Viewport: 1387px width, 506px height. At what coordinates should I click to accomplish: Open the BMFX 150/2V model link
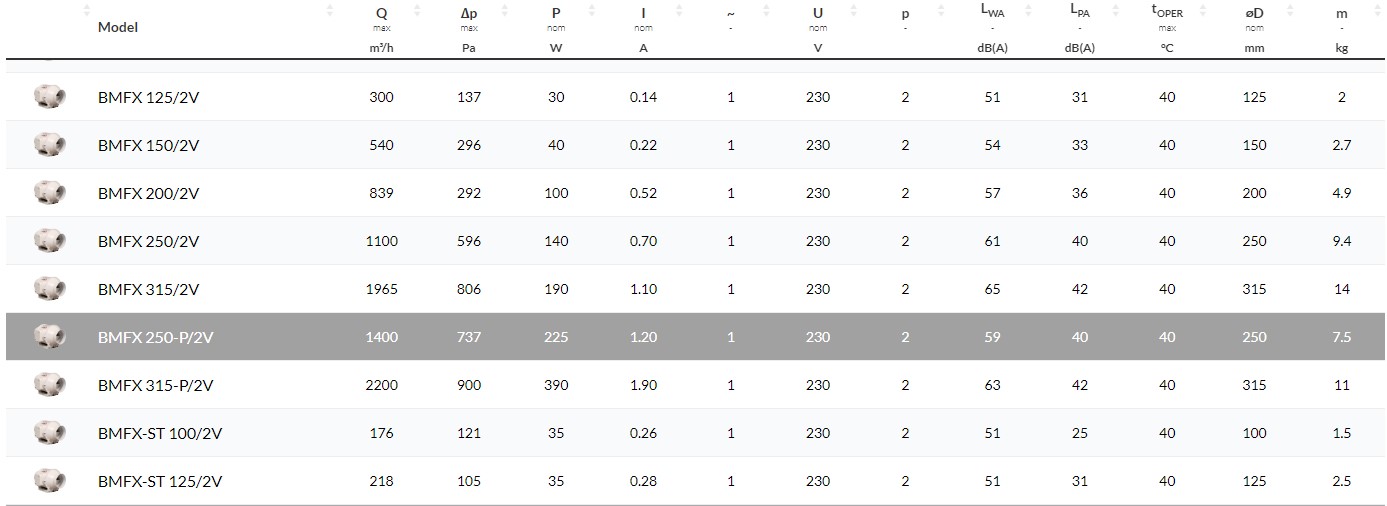click(148, 145)
